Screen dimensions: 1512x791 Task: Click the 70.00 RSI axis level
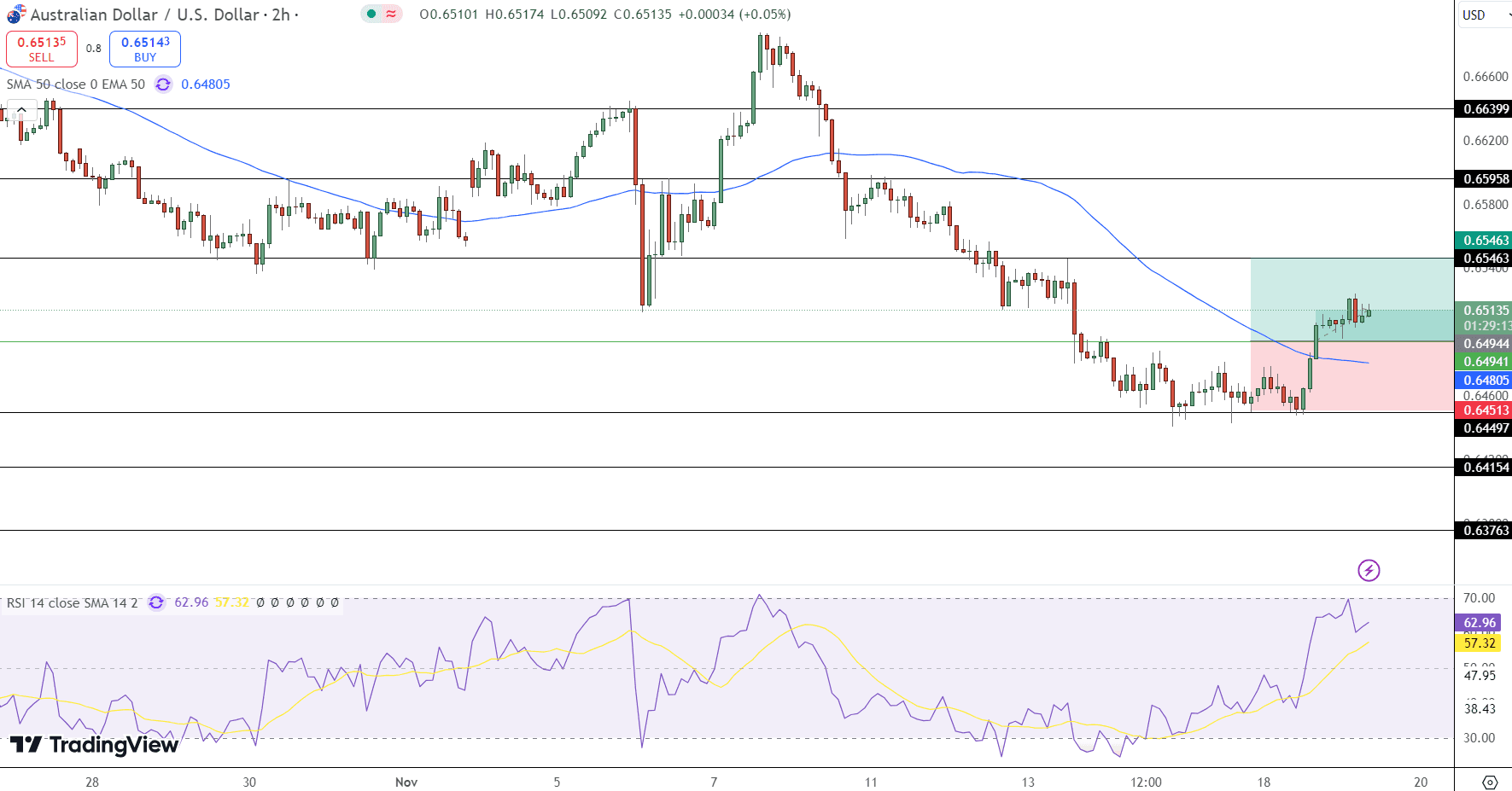click(x=1479, y=598)
